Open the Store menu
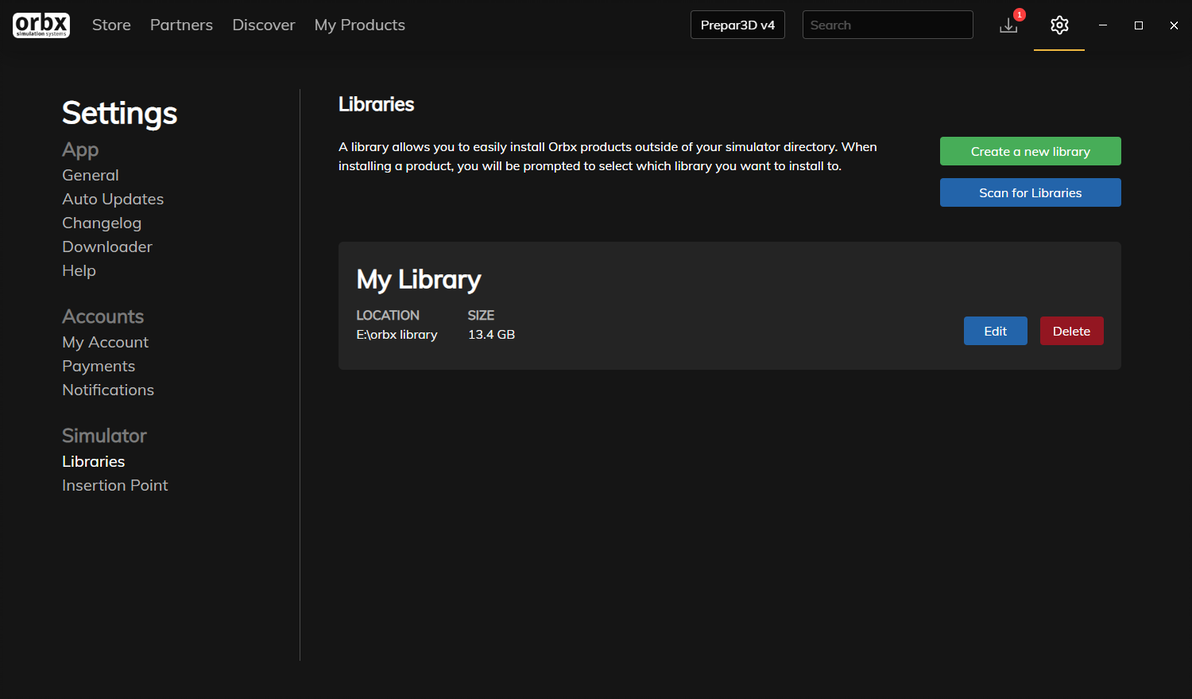This screenshot has height=699, width=1192. click(111, 25)
